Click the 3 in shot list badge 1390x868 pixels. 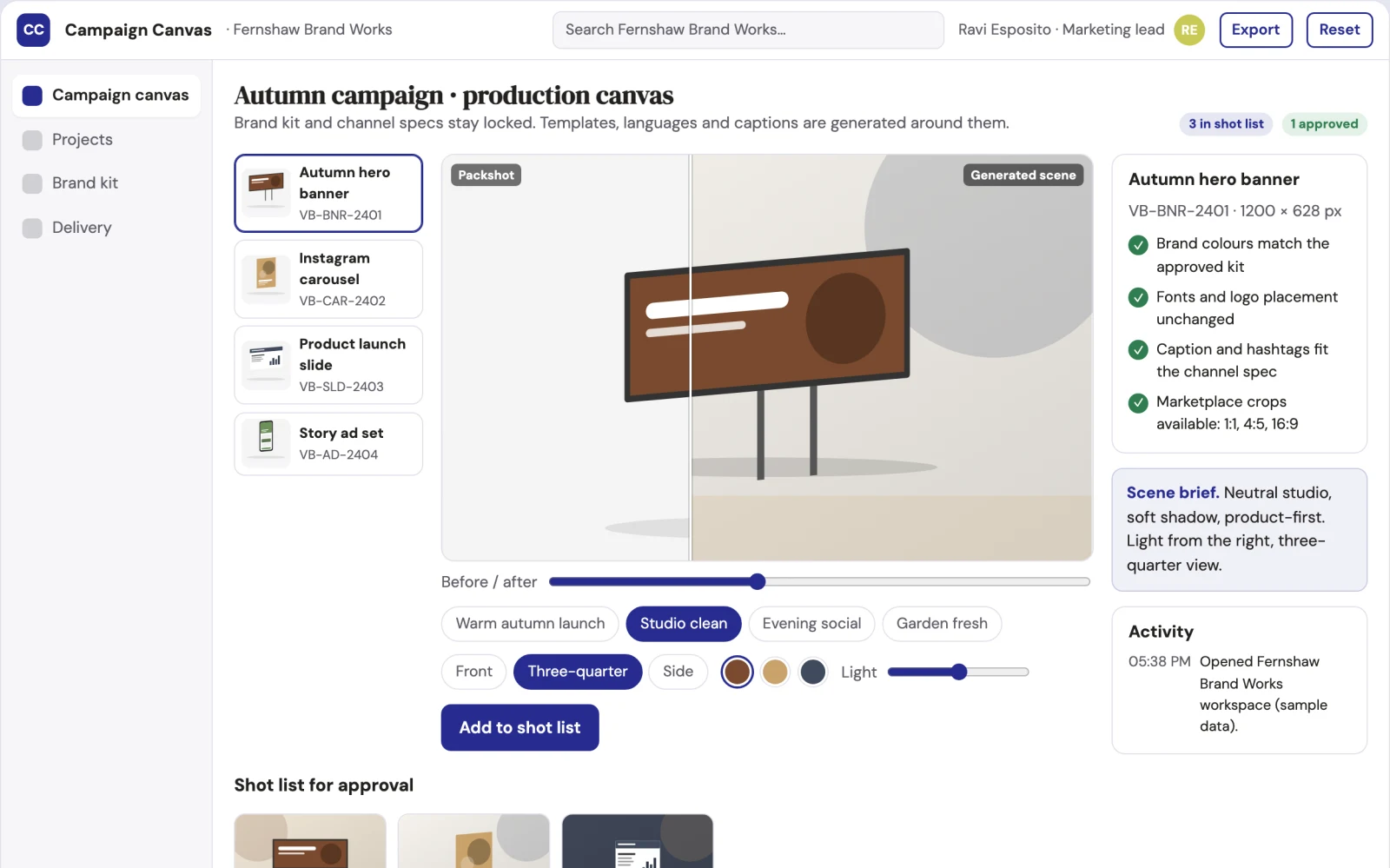tap(1225, 124)
